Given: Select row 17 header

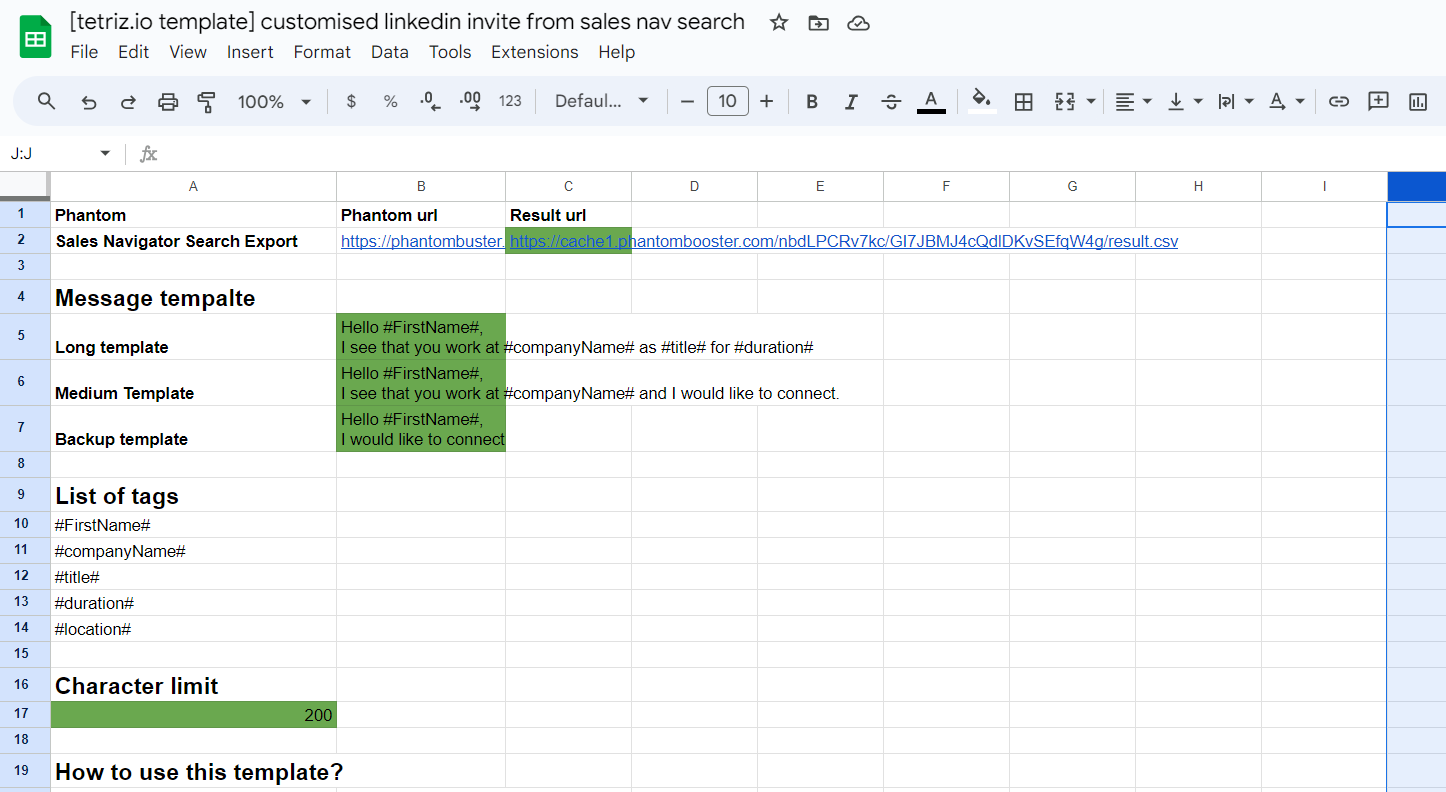Looking at the screenshot, I should coord(25,714).
